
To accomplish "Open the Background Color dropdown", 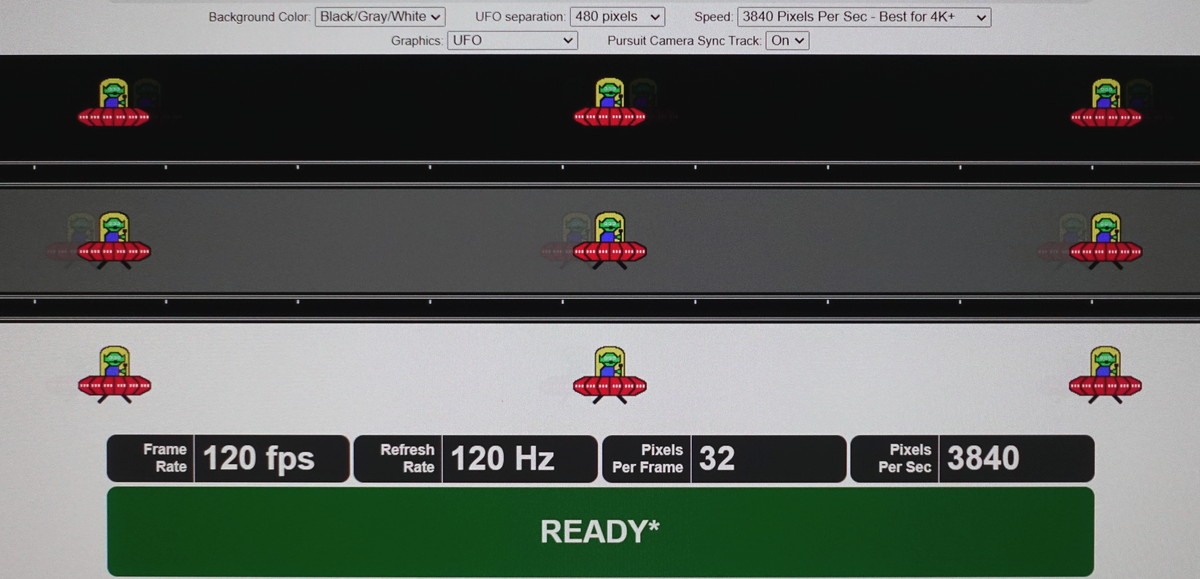I will (x=380, y=17).
